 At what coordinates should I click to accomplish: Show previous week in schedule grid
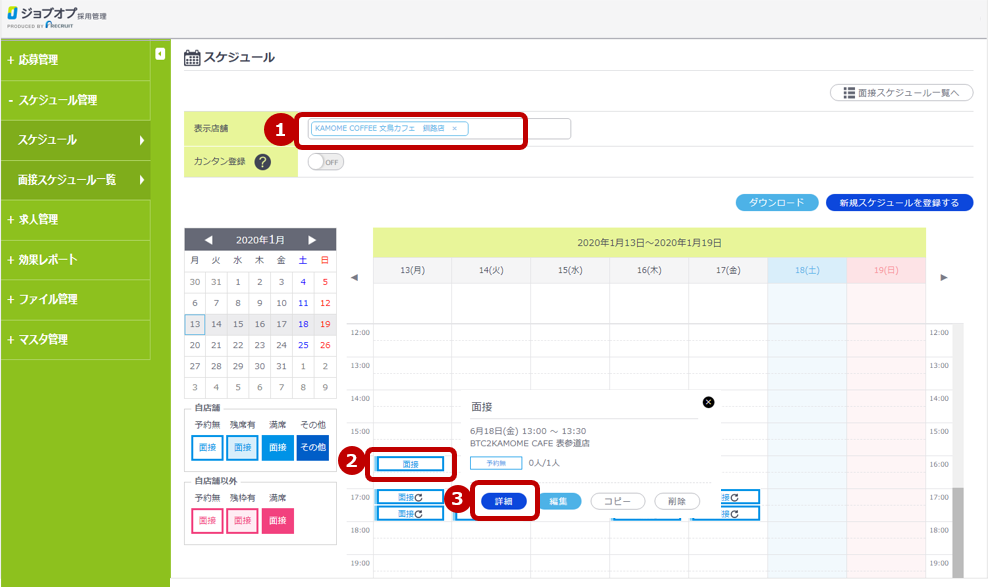point(354,277)
